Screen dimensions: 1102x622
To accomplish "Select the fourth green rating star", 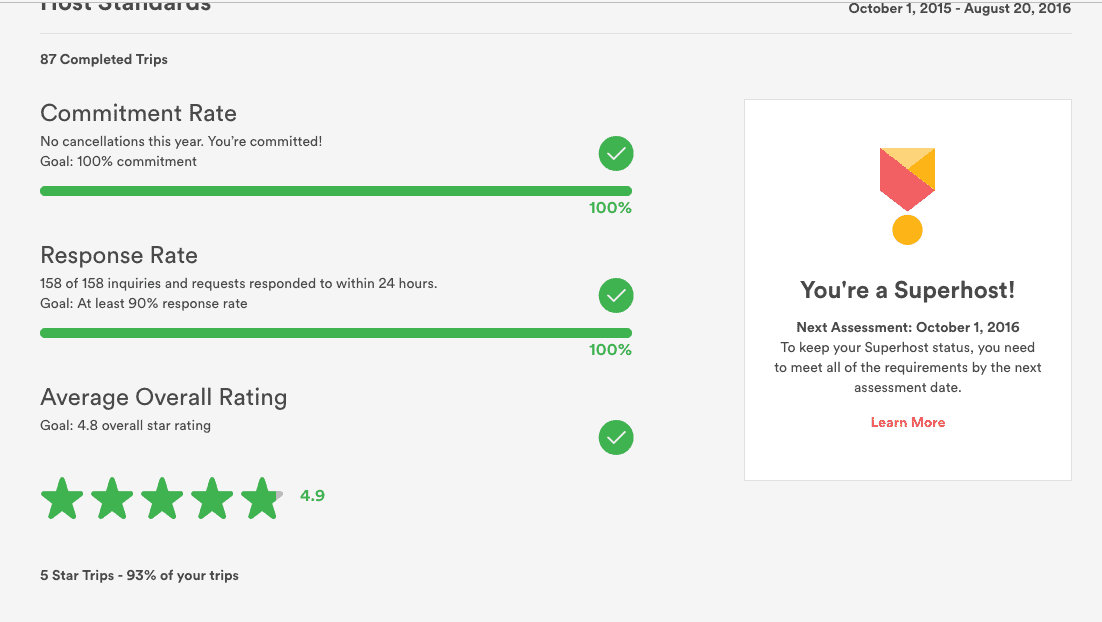I will click(212, 498).
